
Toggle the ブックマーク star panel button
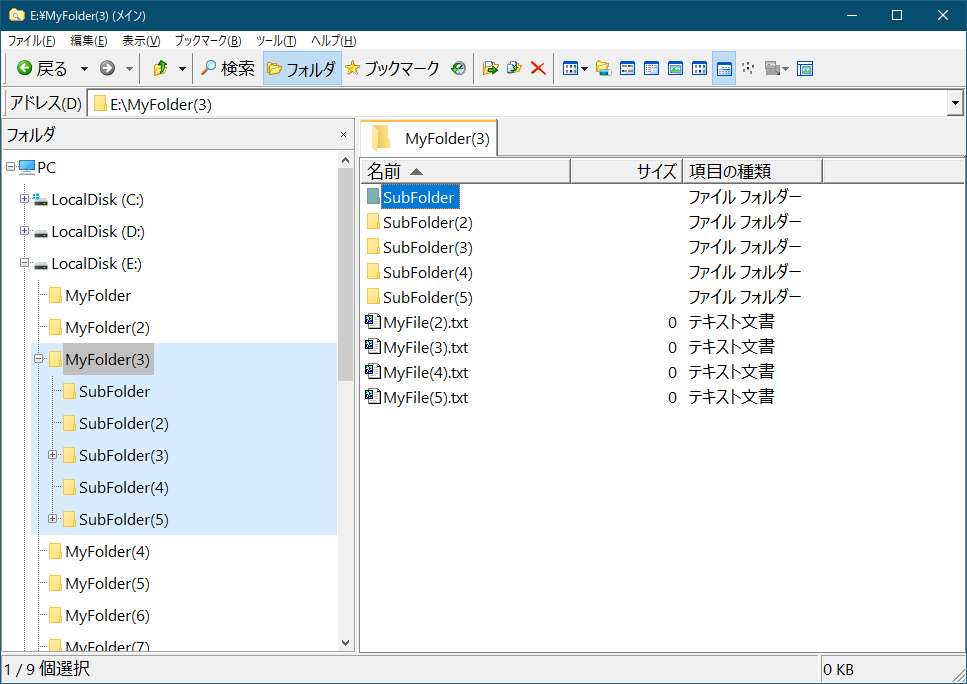[x=392, y=68]
